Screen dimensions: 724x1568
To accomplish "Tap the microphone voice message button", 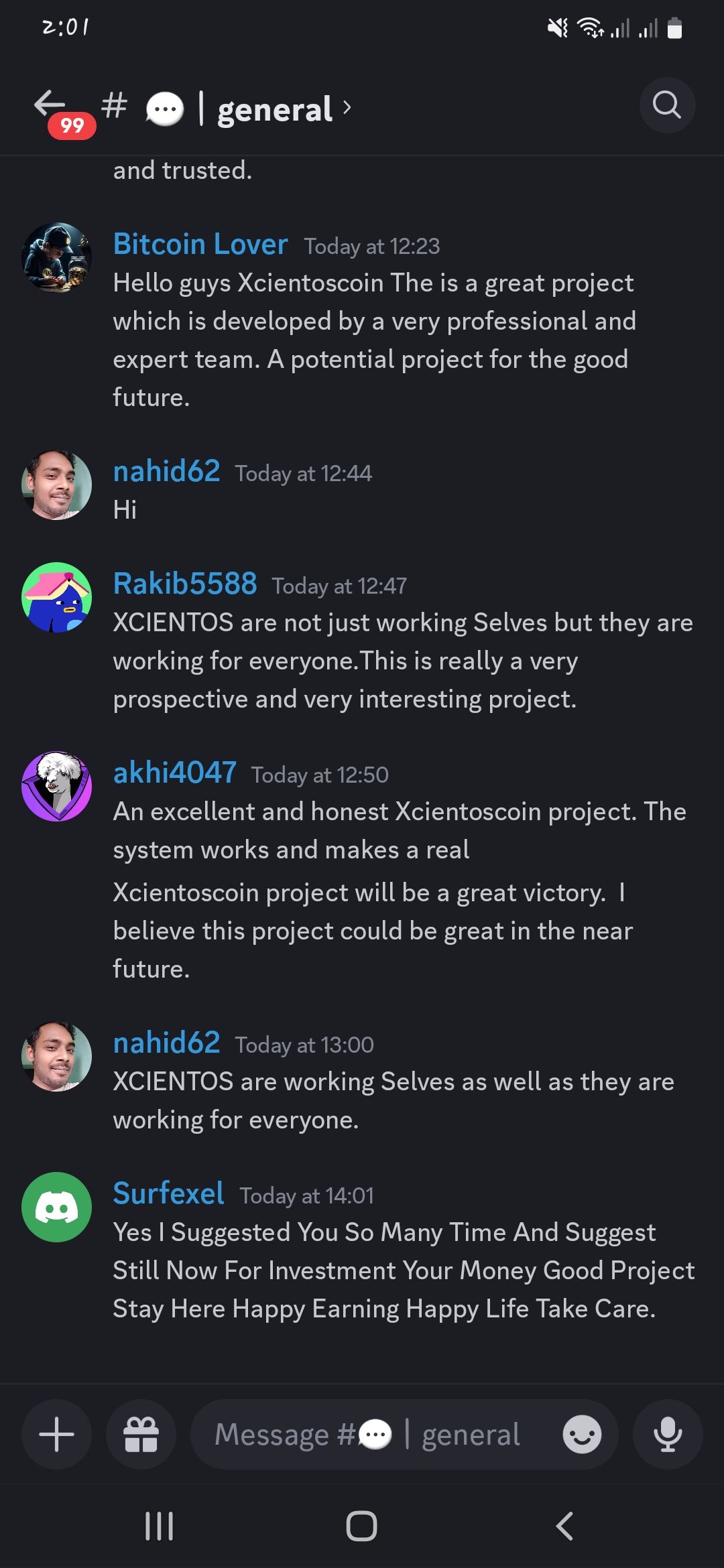I will click(668, 1435).
